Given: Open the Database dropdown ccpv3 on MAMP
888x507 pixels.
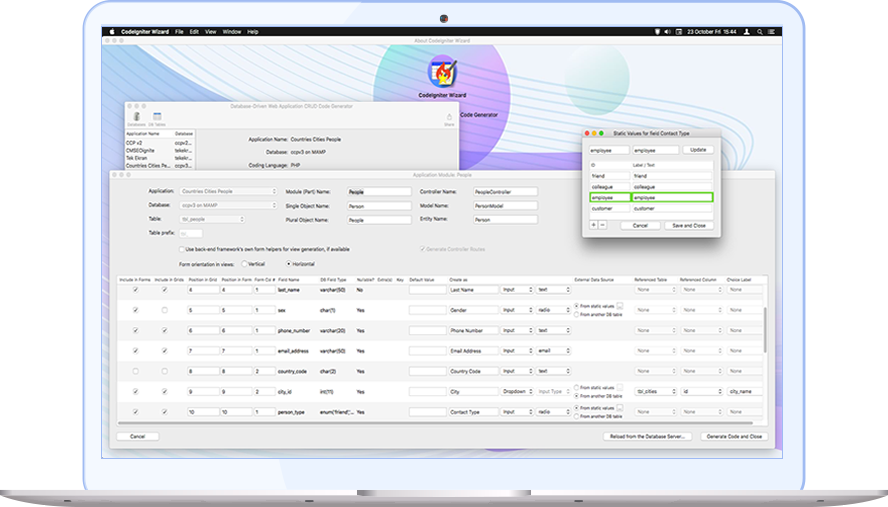Looking at the screenshot, I should pyautogui.click(x=228, y=205).
